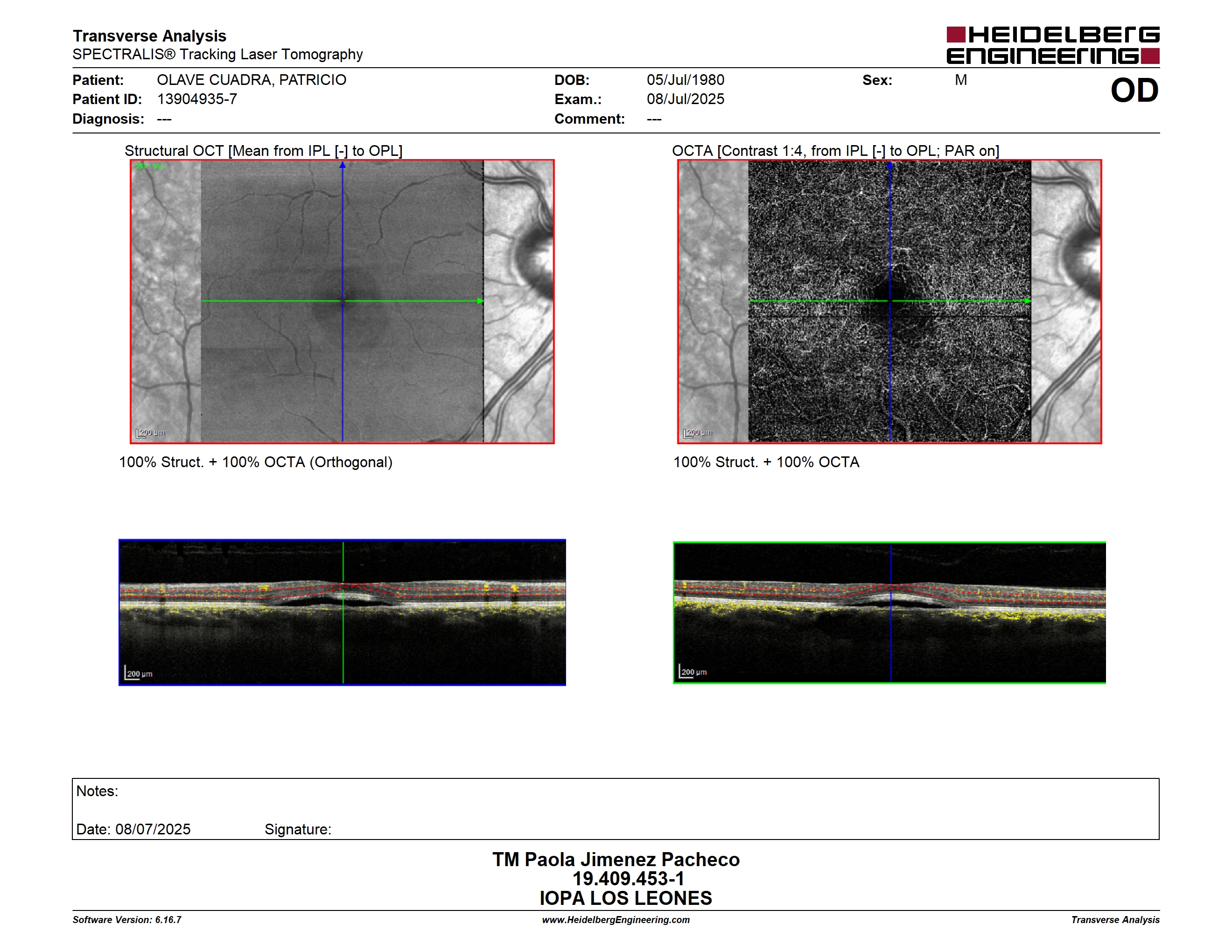
Task: Click 'Date: 08/07/2025' in notes box
Action: [133, 829]
